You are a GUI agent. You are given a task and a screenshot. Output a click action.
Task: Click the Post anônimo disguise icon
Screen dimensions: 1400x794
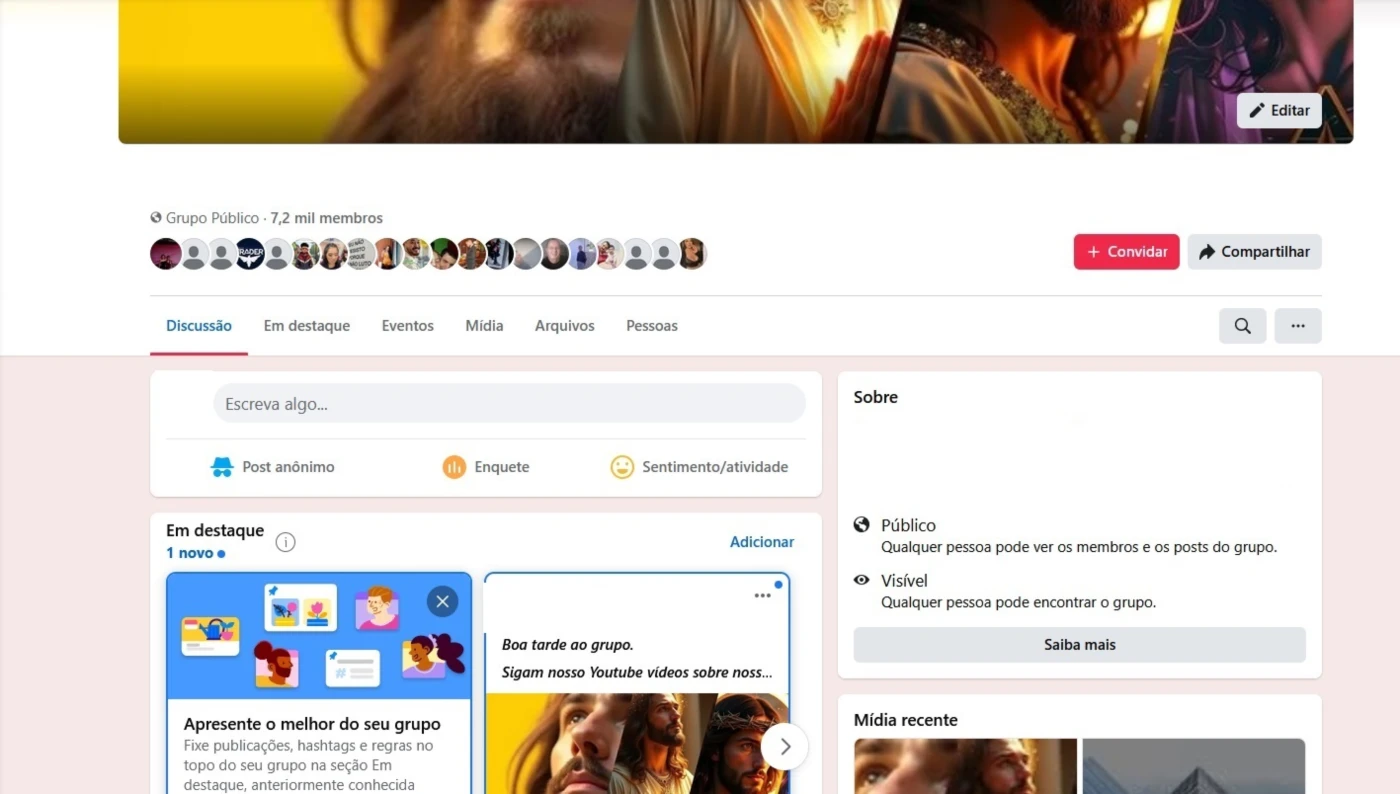[x=222, y=467]
